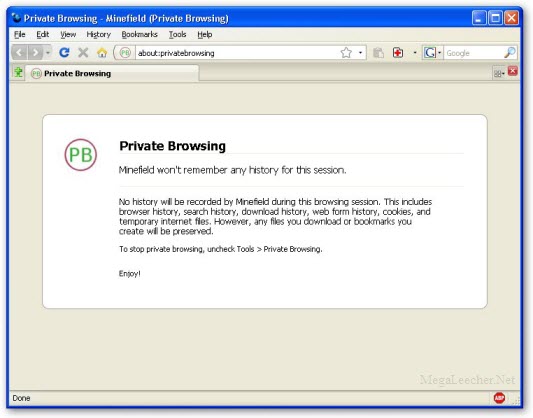Open the Help menu
533x418 pixels.
click(x=205, y=34)
